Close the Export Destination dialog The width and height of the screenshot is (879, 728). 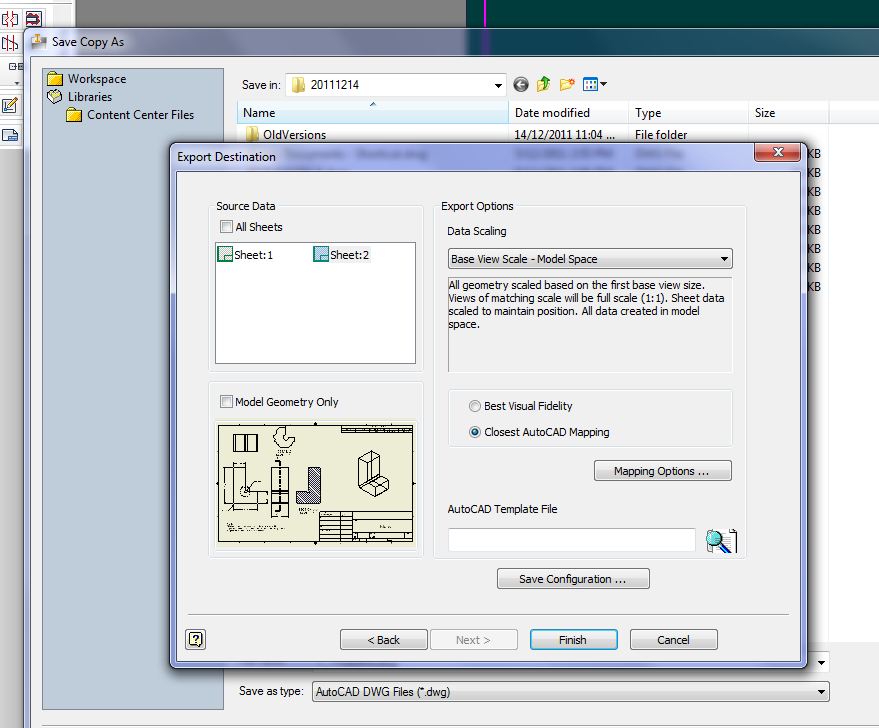(777, 152)
